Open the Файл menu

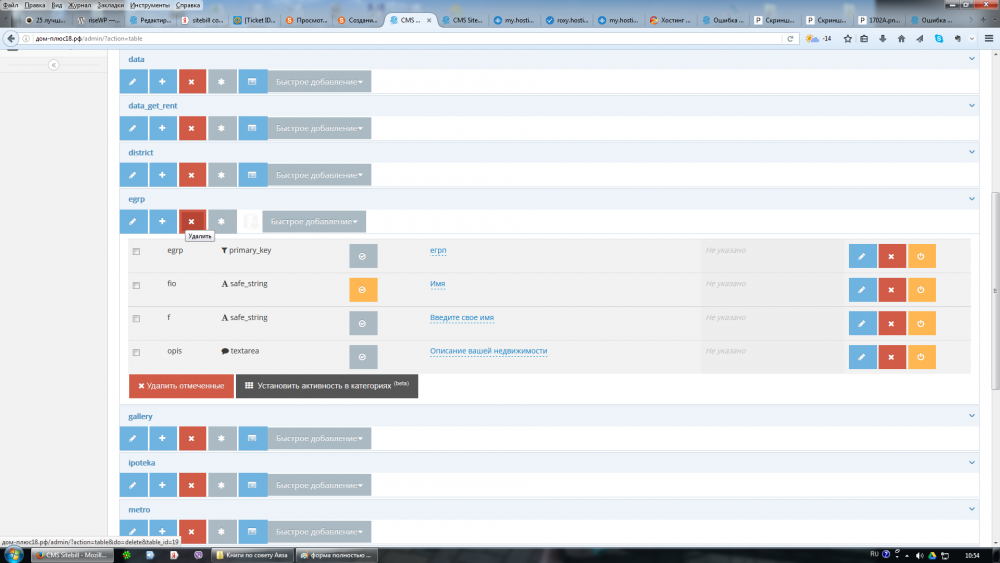click(11, 5)
